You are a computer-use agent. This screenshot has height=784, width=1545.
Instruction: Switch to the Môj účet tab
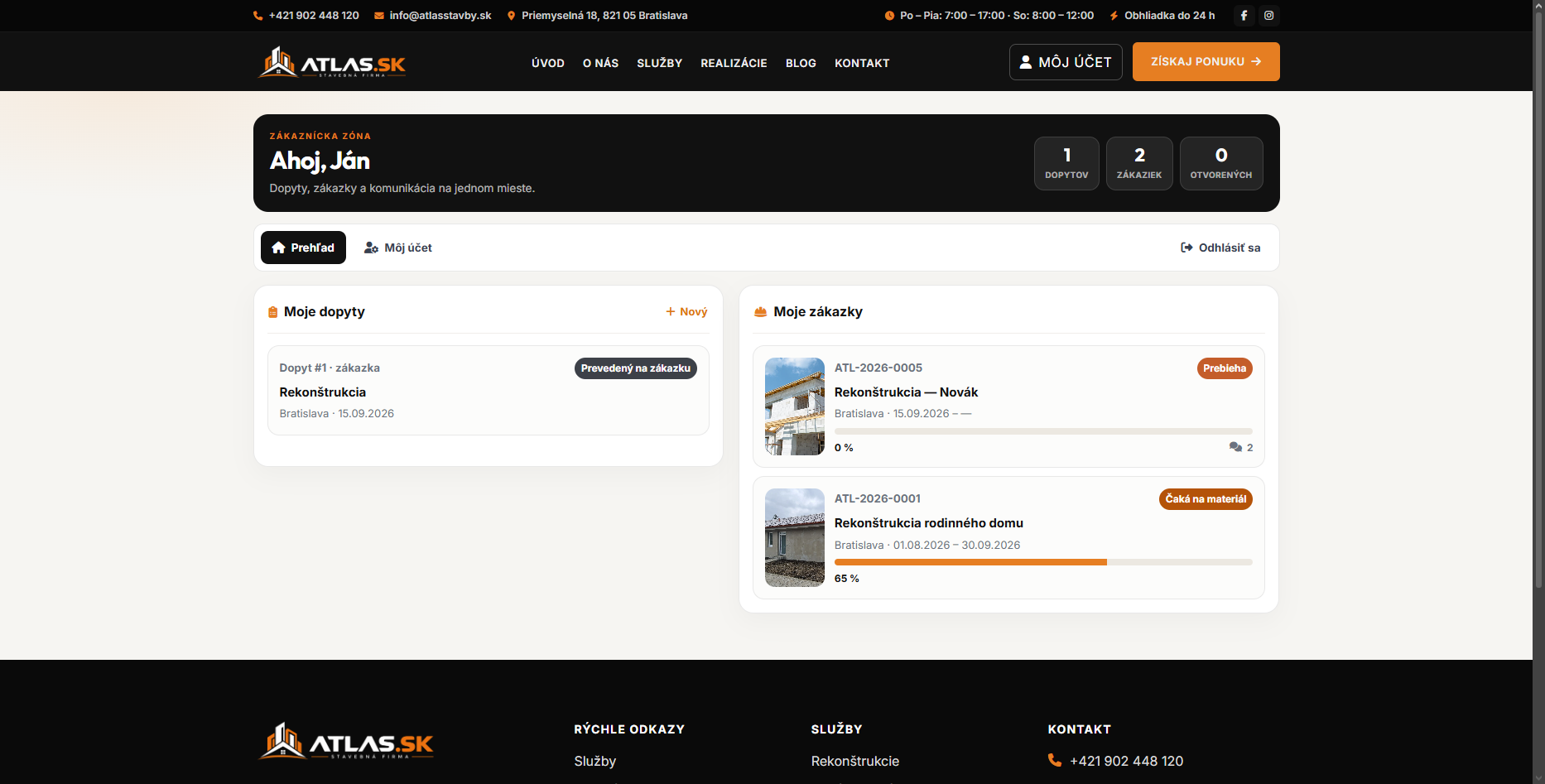398,248
